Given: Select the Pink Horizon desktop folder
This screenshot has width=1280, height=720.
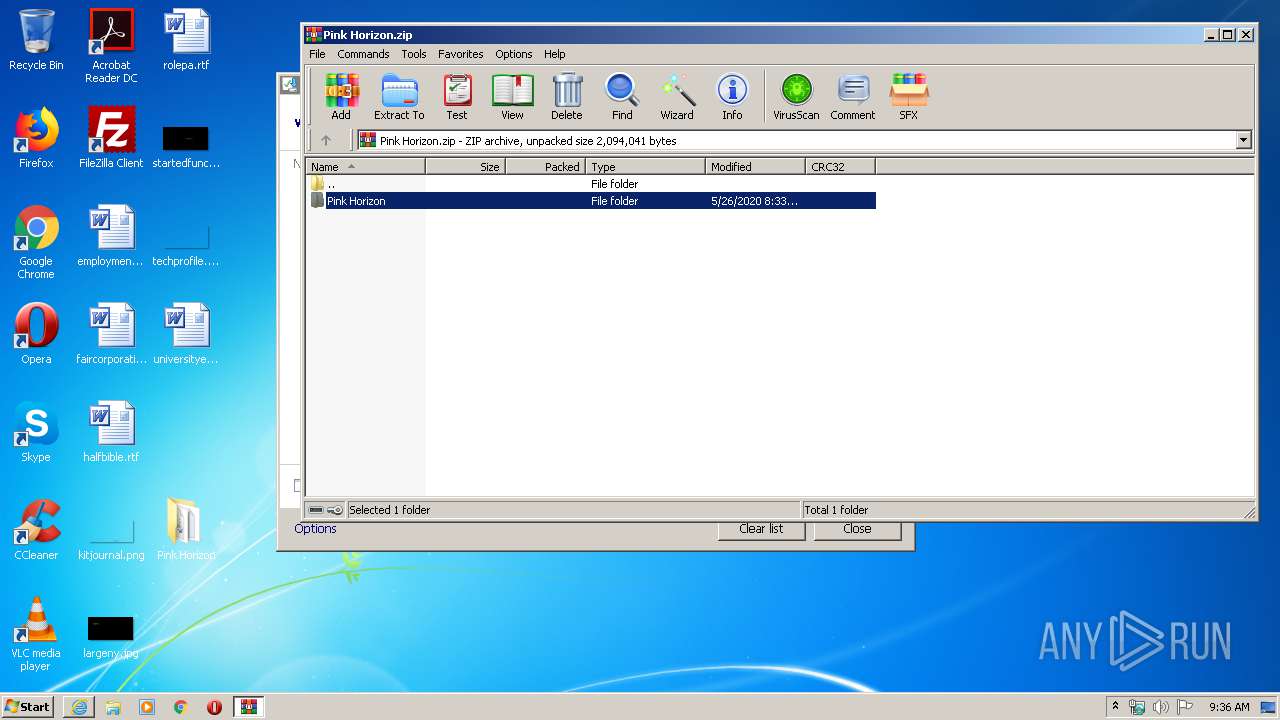Looking at the screenshot, I should pyautogui.click(x=186, y=530).
